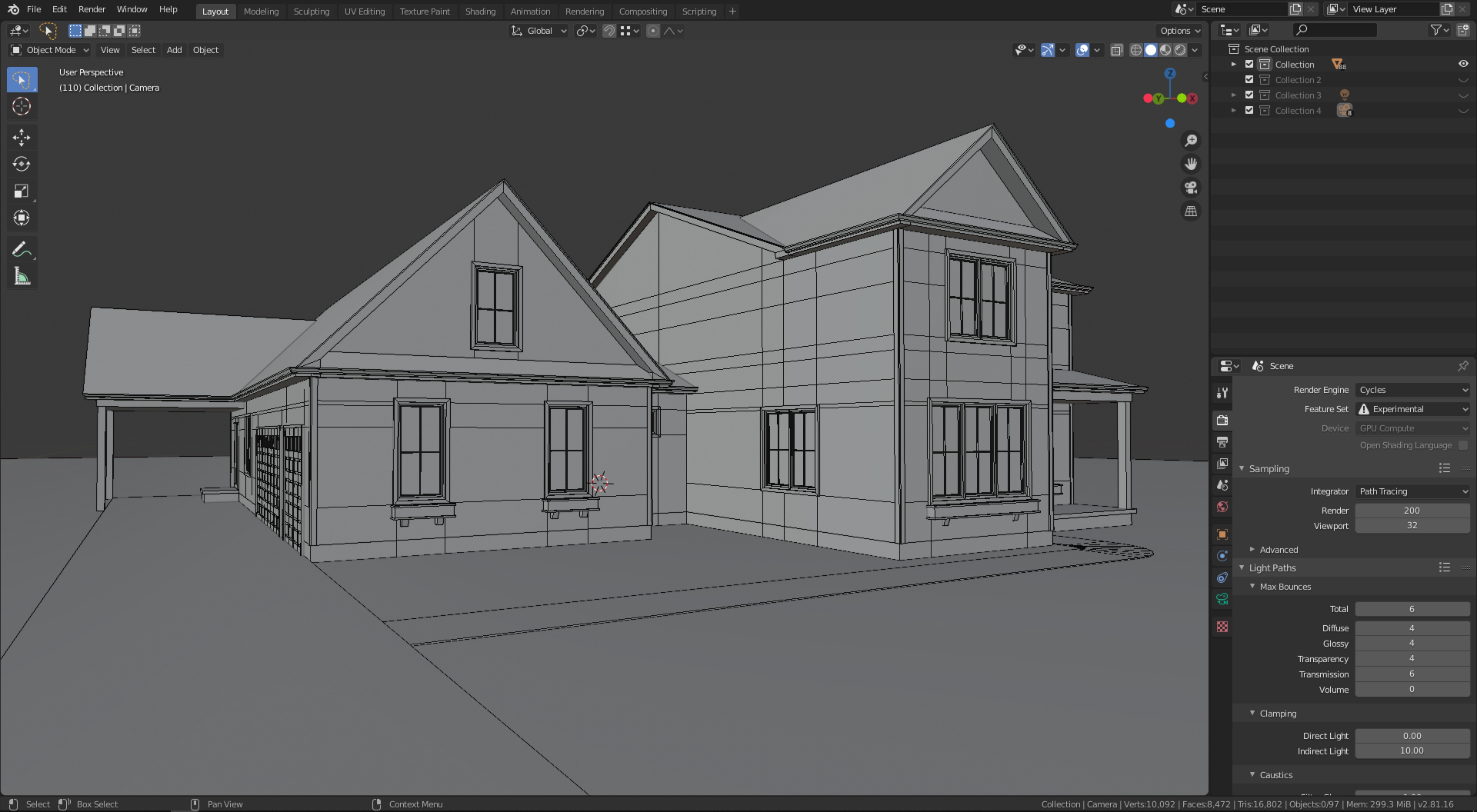Open Object Mode dropdown
1477x812 pixels.
pyautogui.click(x=50, y=50)
